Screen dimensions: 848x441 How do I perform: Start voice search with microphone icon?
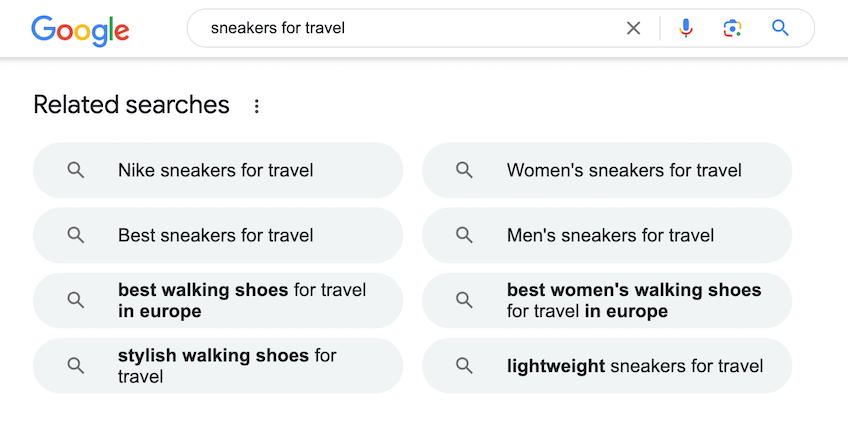click(x=686, y=28)
